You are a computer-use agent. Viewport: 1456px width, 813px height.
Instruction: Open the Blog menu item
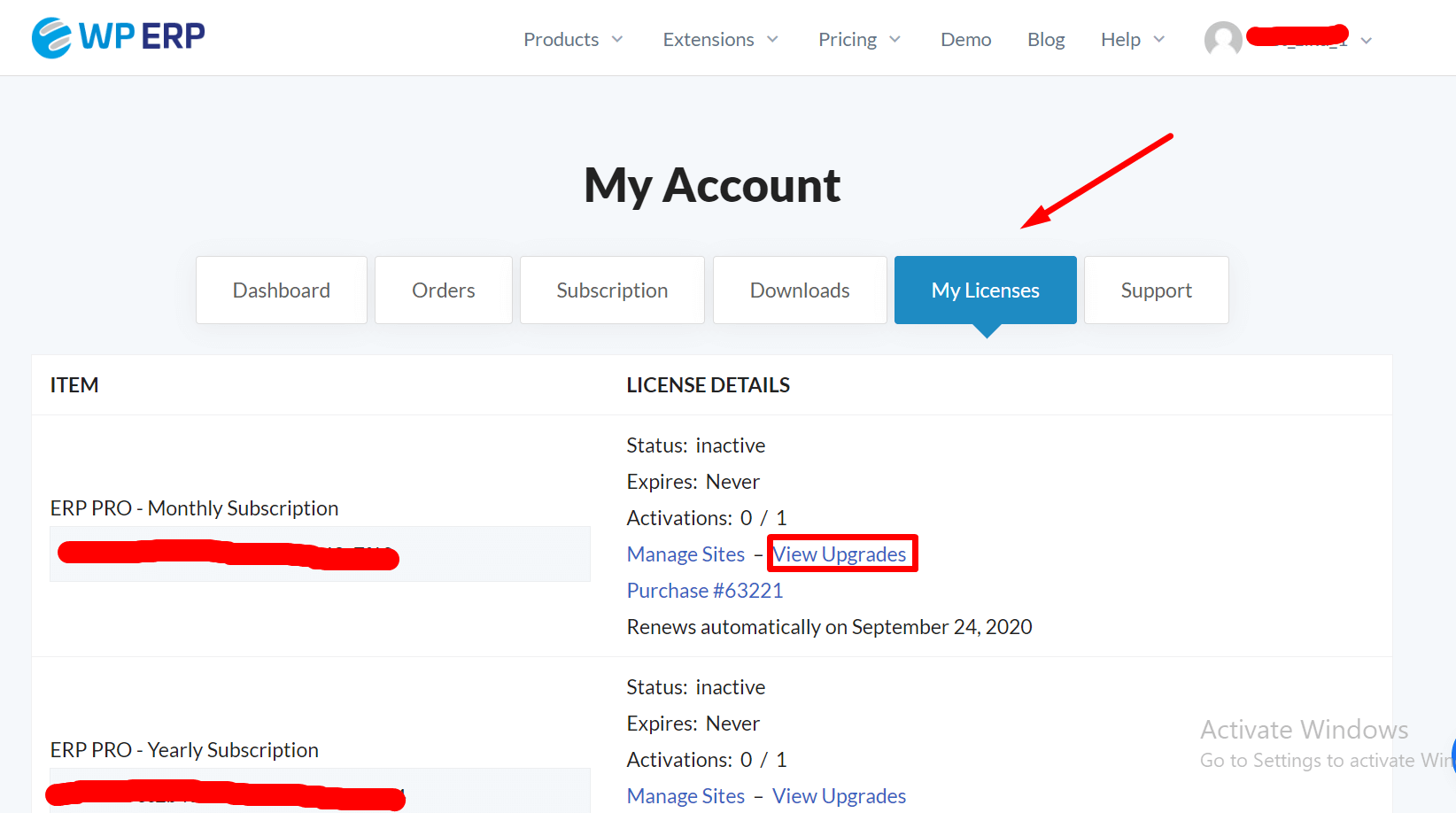1046,39
